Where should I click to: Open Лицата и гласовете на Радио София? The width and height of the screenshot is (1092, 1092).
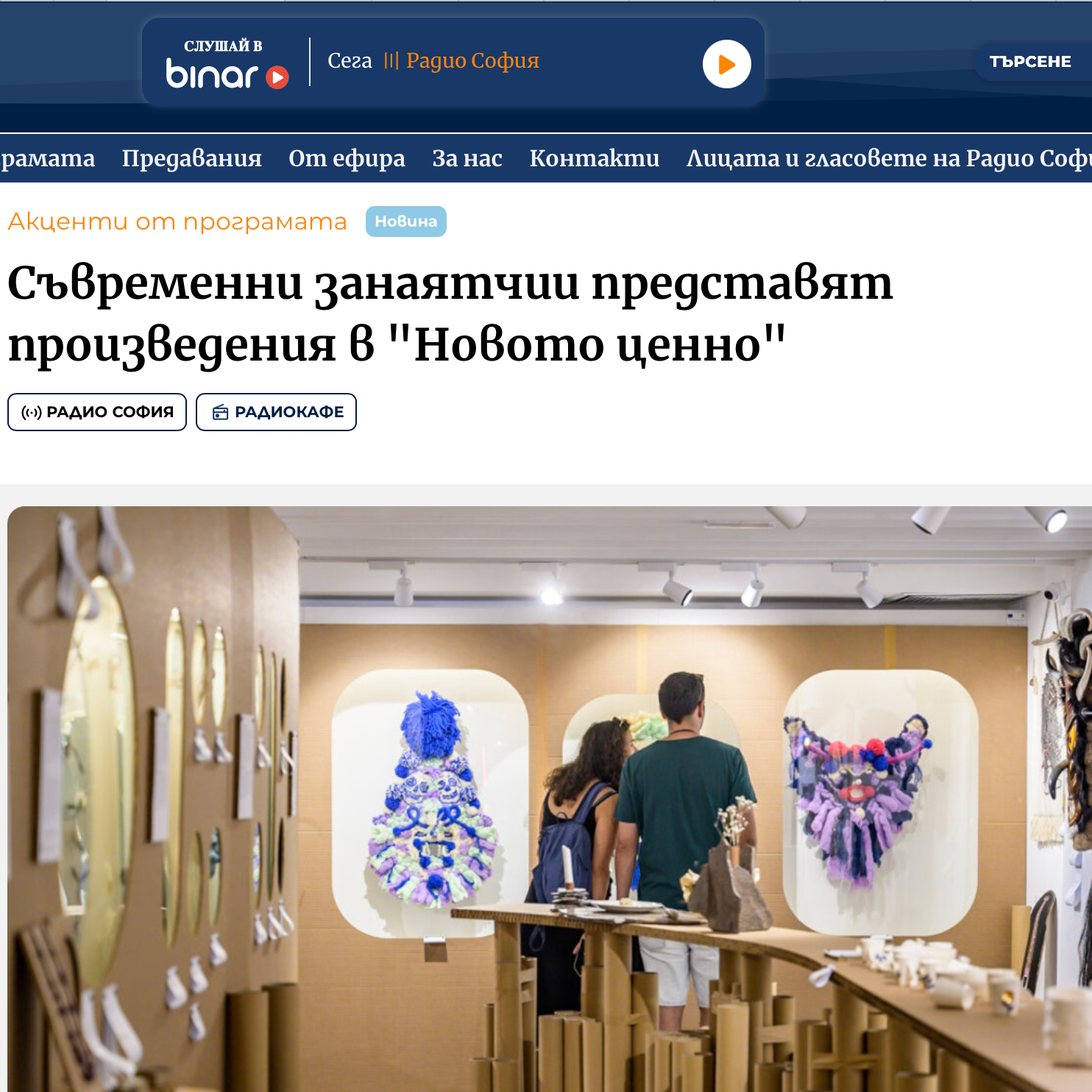point(889,158)
